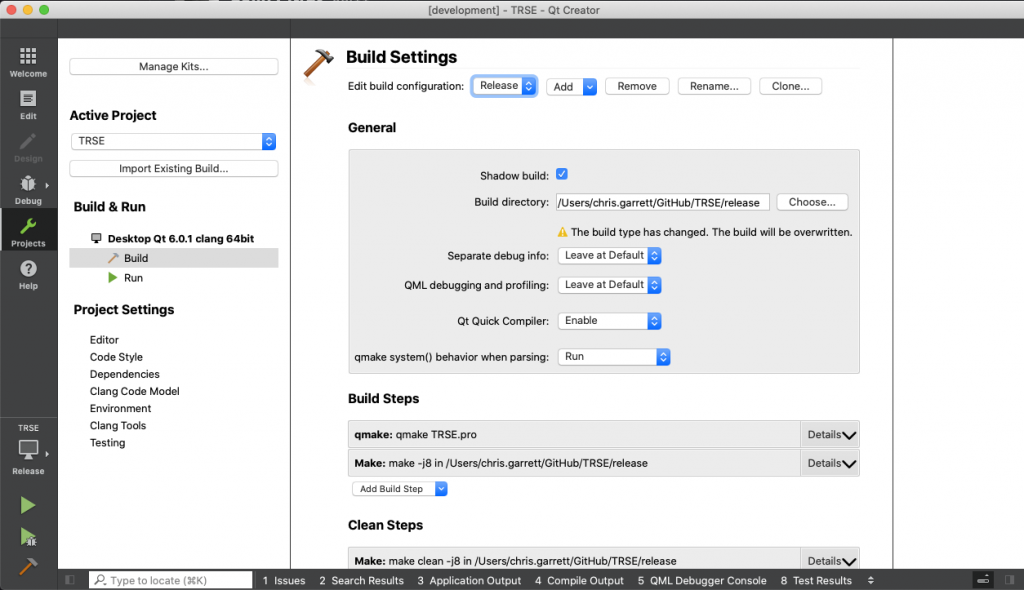Open the Design mode
Image resolution: width=1024 pixels, height=590 pixels.
pyautogui.click(x=28, y=148)
